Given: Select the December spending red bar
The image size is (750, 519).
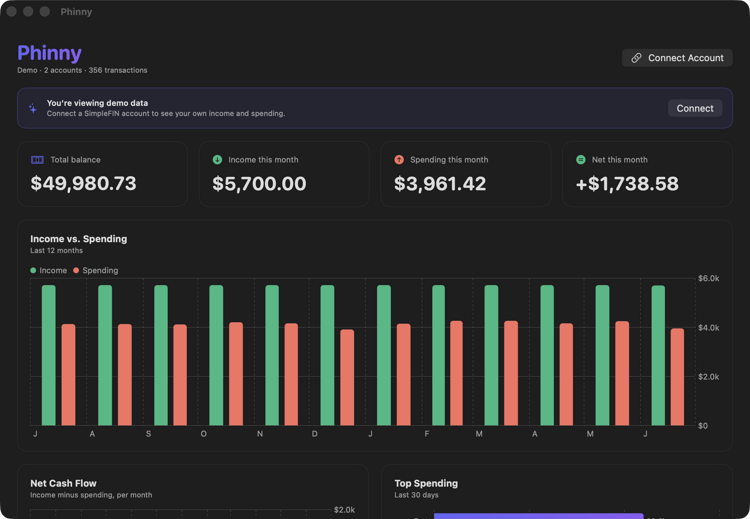Looking at the screenshot, I should (347, 377).
